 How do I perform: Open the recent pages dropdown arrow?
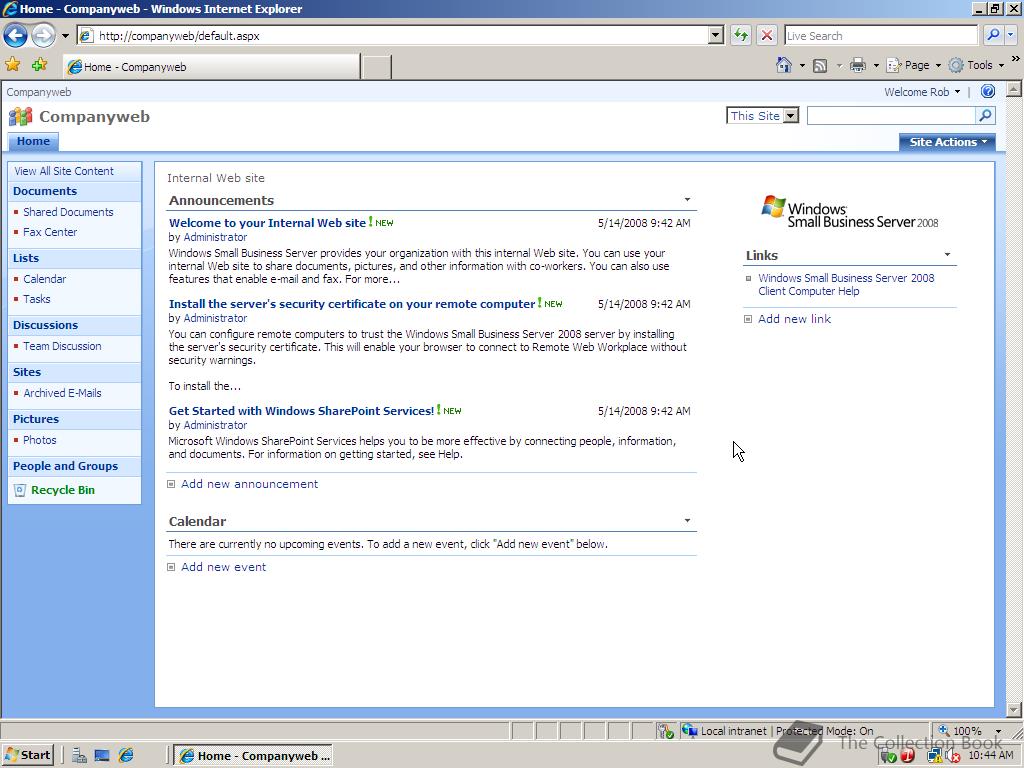pyautogui.click(x=65, y=36)
